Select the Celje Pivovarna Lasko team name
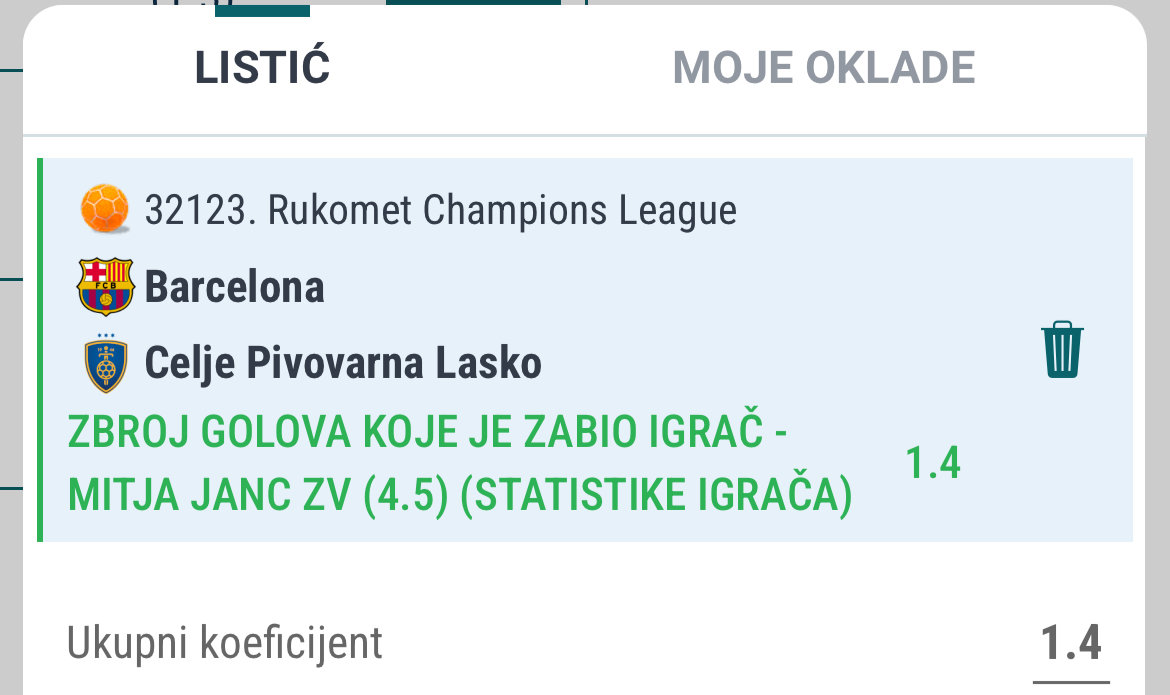This screenshot has height=695, width=1170. pos(343,364)
